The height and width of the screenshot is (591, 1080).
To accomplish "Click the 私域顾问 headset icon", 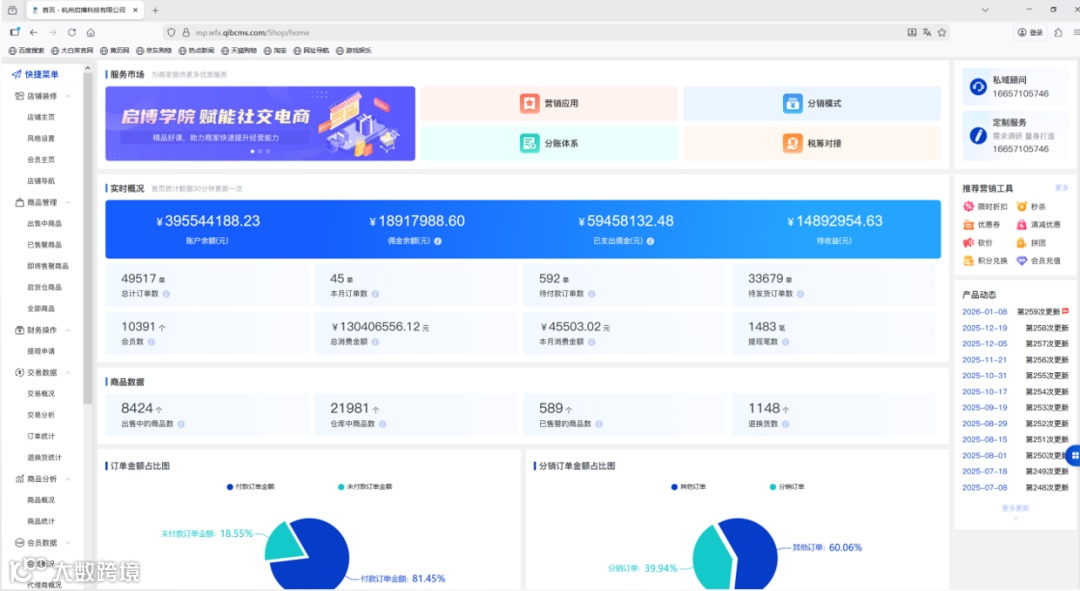I will tap(977, 87).
